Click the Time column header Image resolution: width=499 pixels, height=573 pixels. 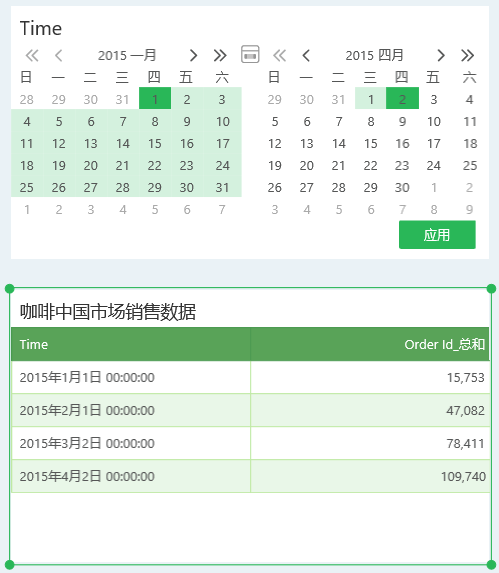click(131, 344)
